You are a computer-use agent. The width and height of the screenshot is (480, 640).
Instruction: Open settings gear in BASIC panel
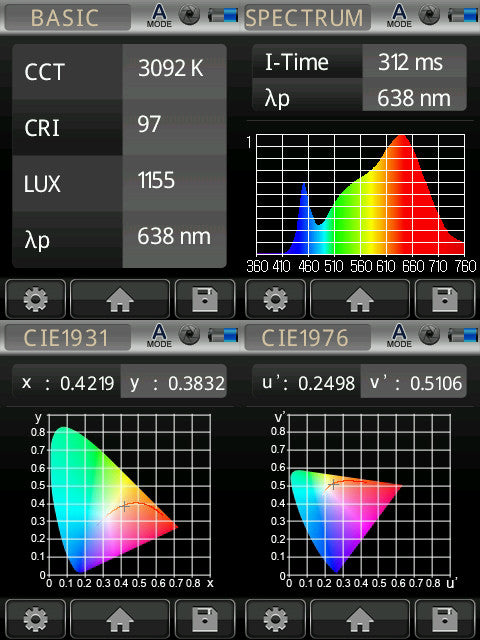point(36,299)
